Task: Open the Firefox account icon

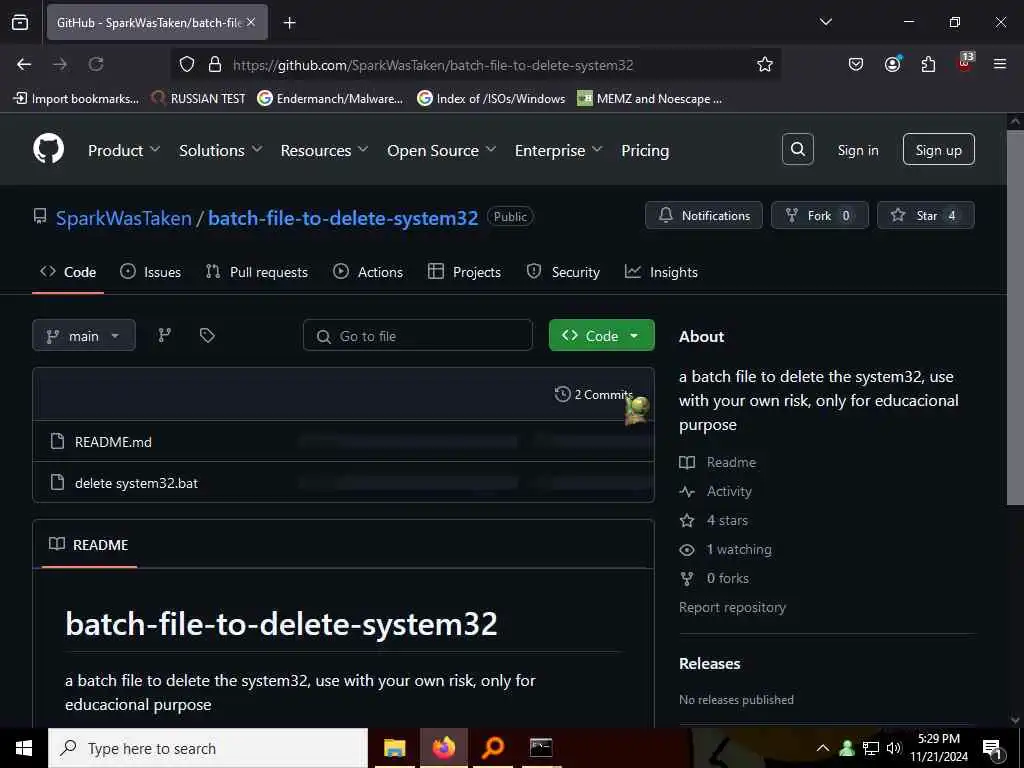Action: click(892, 64)
